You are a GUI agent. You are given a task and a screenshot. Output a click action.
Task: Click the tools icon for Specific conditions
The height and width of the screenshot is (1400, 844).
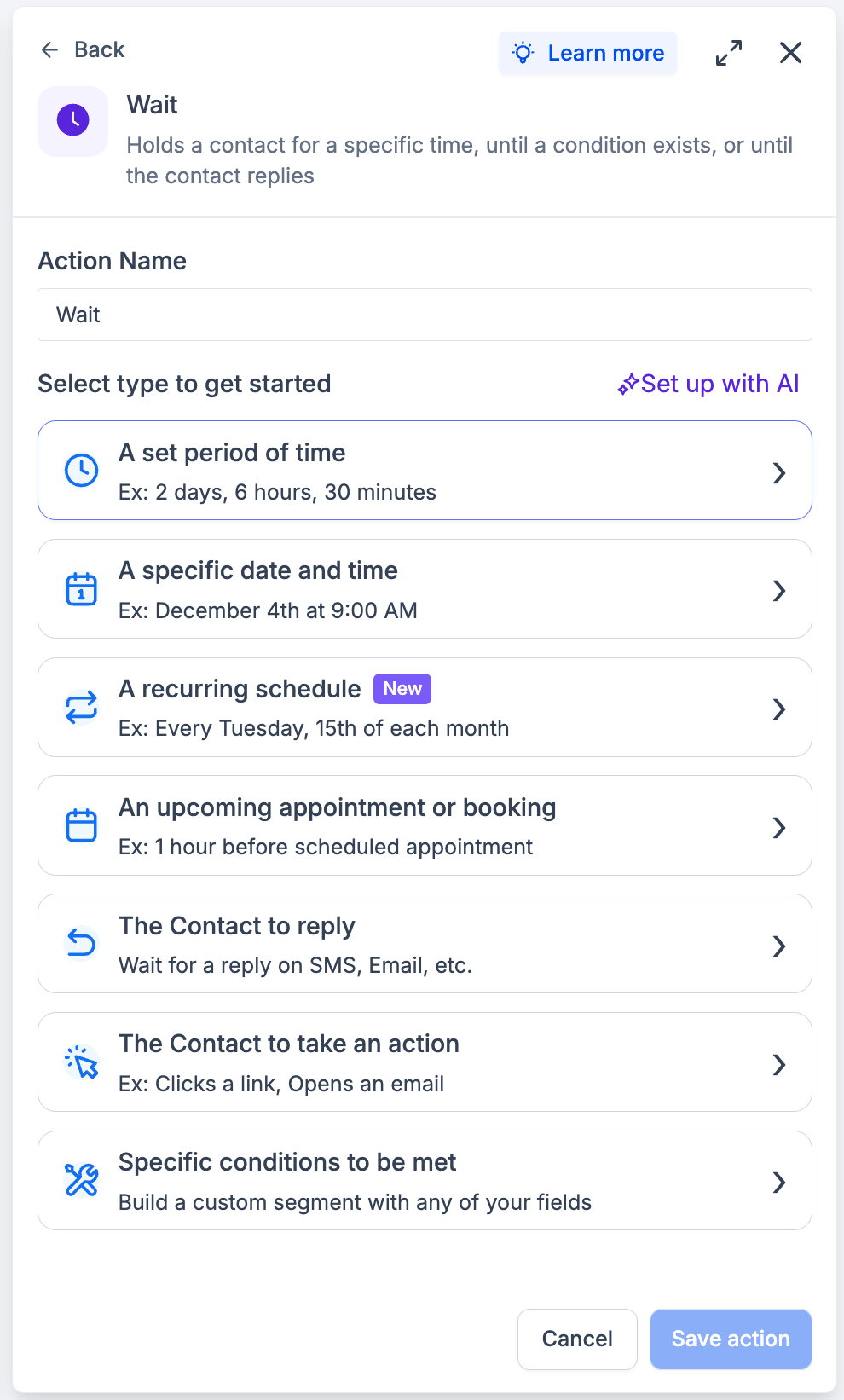[x=82, y=1181]
